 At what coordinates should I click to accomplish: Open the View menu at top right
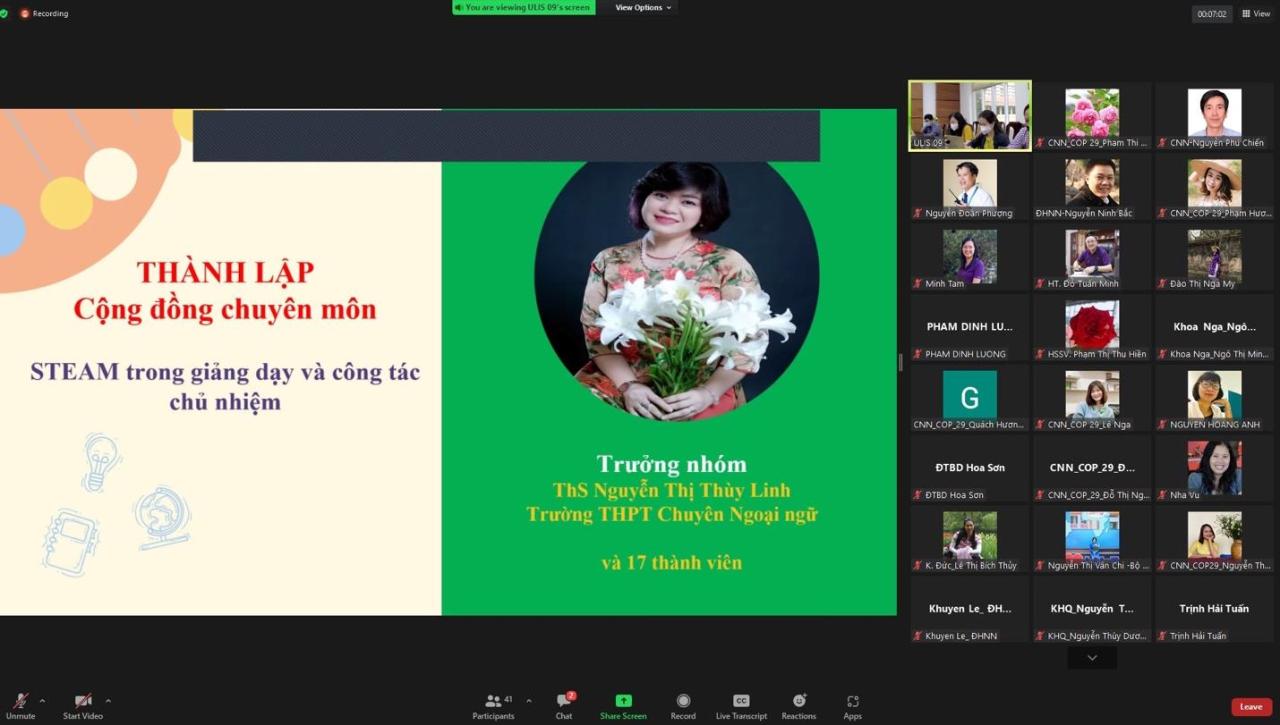click(x=1255, y=13)
